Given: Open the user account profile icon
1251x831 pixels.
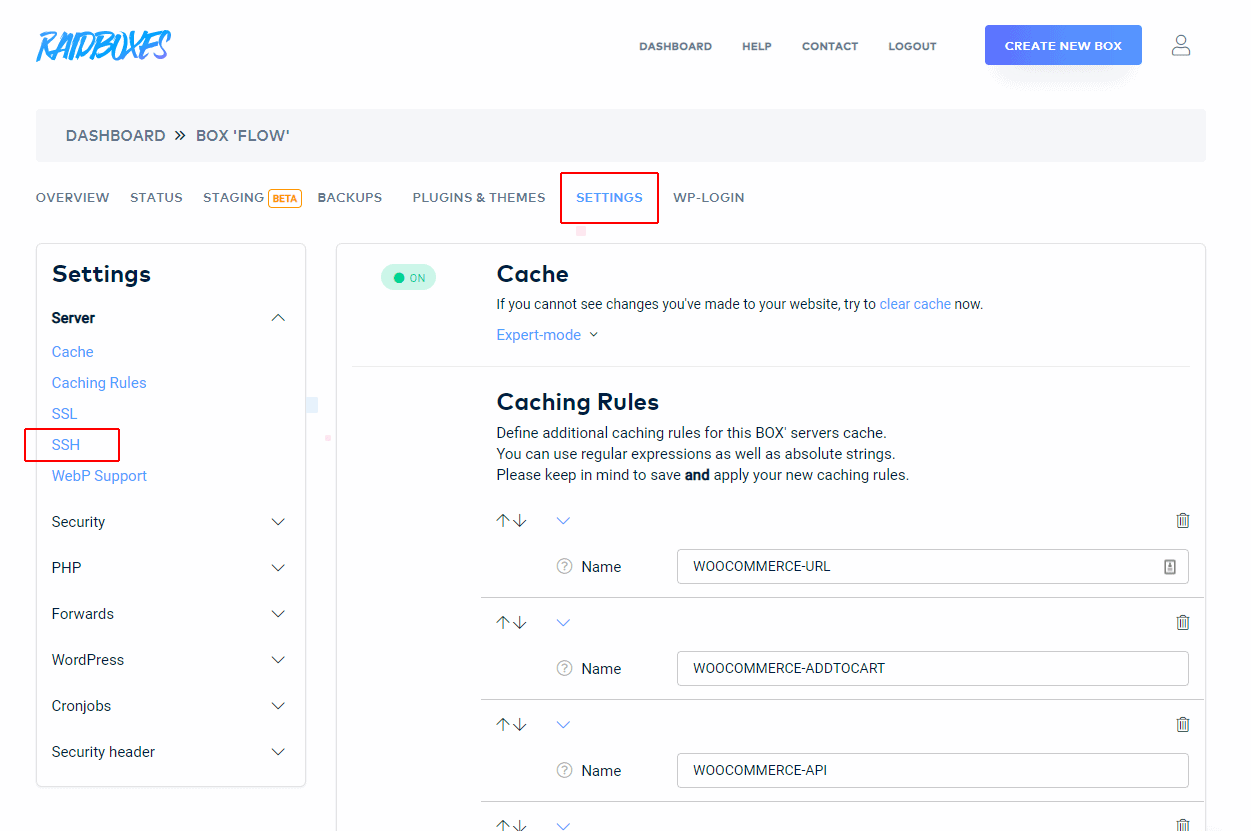Looking at the screenshot, I should tap(1181, 45).
